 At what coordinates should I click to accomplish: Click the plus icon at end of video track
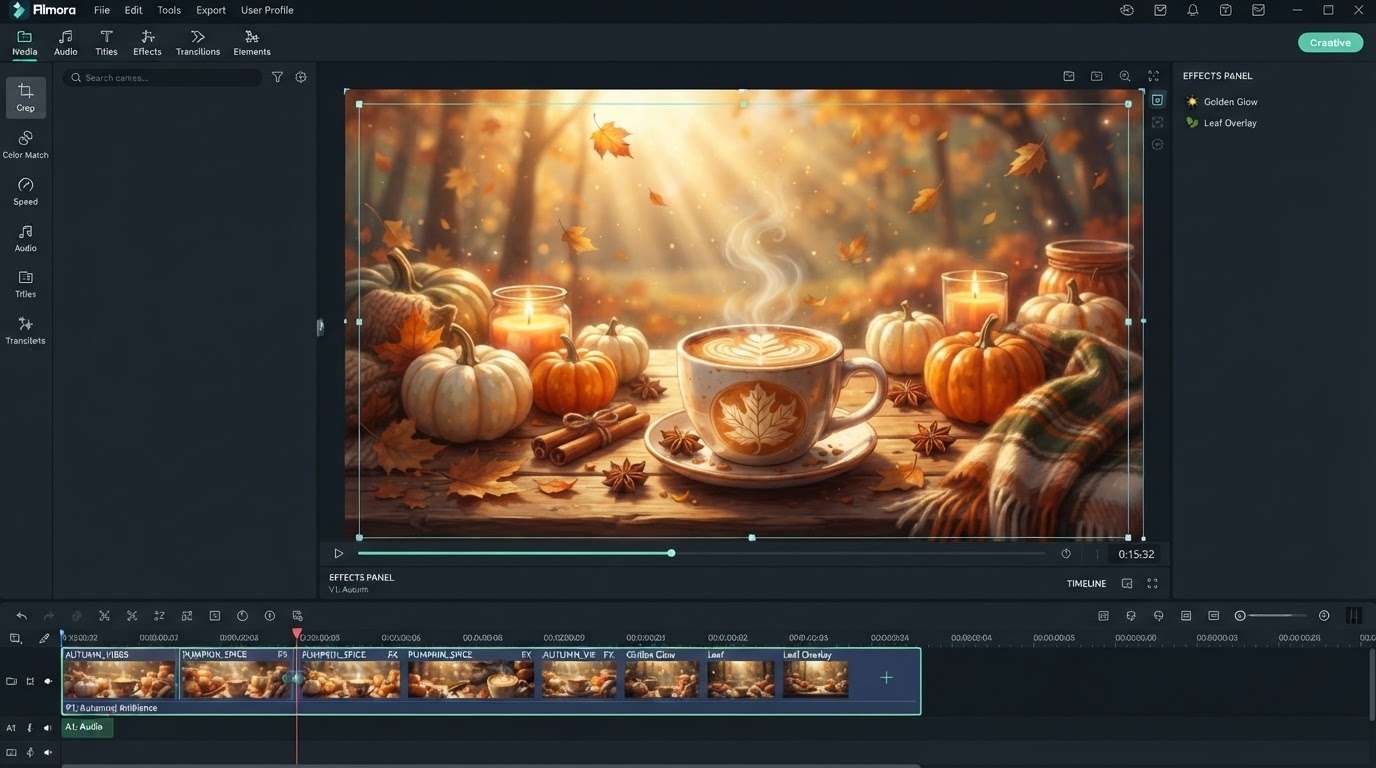(x=886, y=678)
